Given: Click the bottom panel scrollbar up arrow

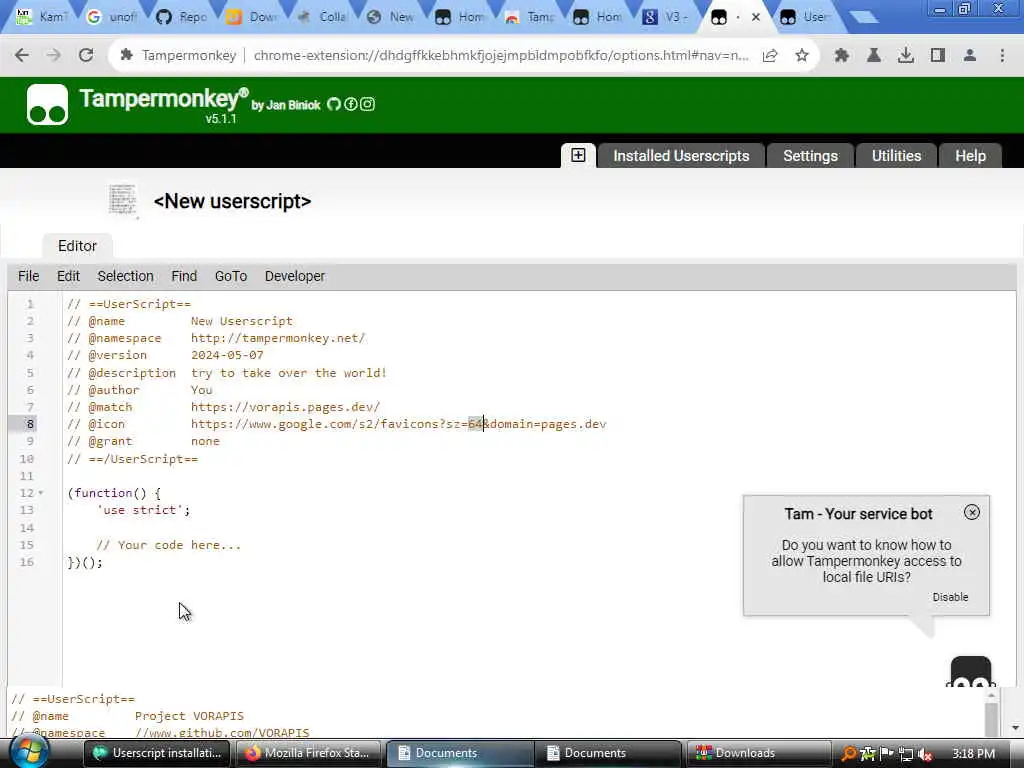Looking at the screenshot, I should (x=991, y=696).
